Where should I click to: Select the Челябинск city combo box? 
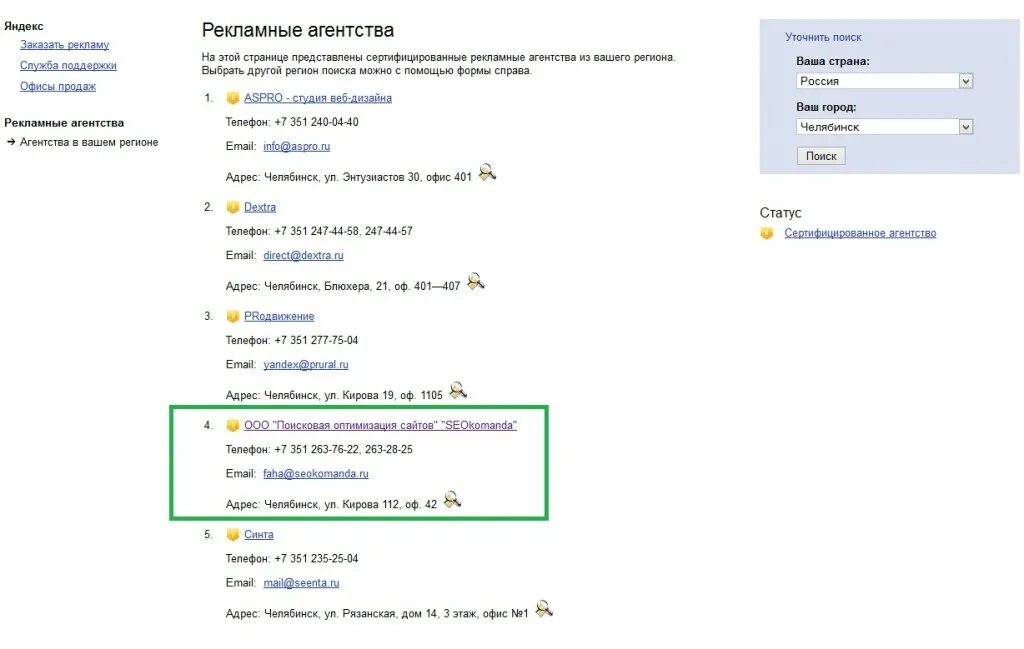(885, 127)
